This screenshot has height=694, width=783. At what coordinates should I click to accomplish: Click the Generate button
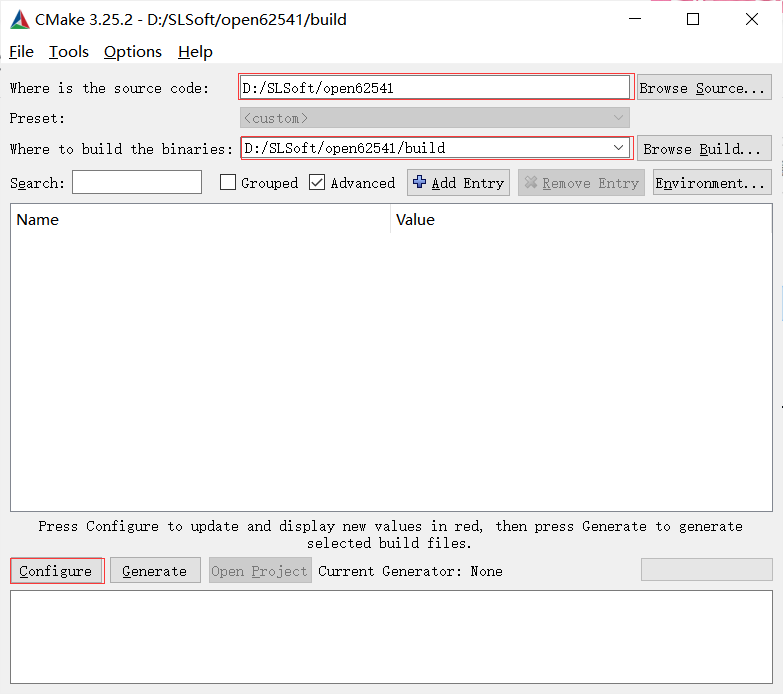(155, 571)
